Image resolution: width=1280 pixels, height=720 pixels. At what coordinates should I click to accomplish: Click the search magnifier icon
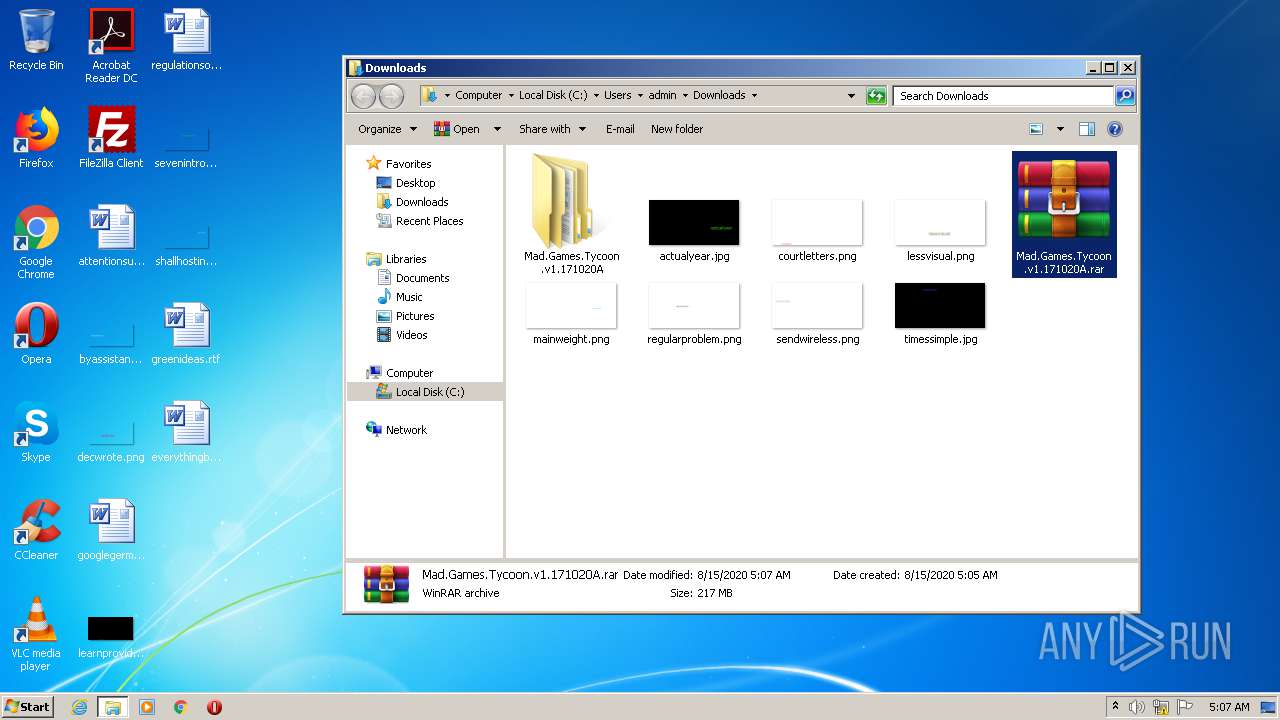(1125, 96)
